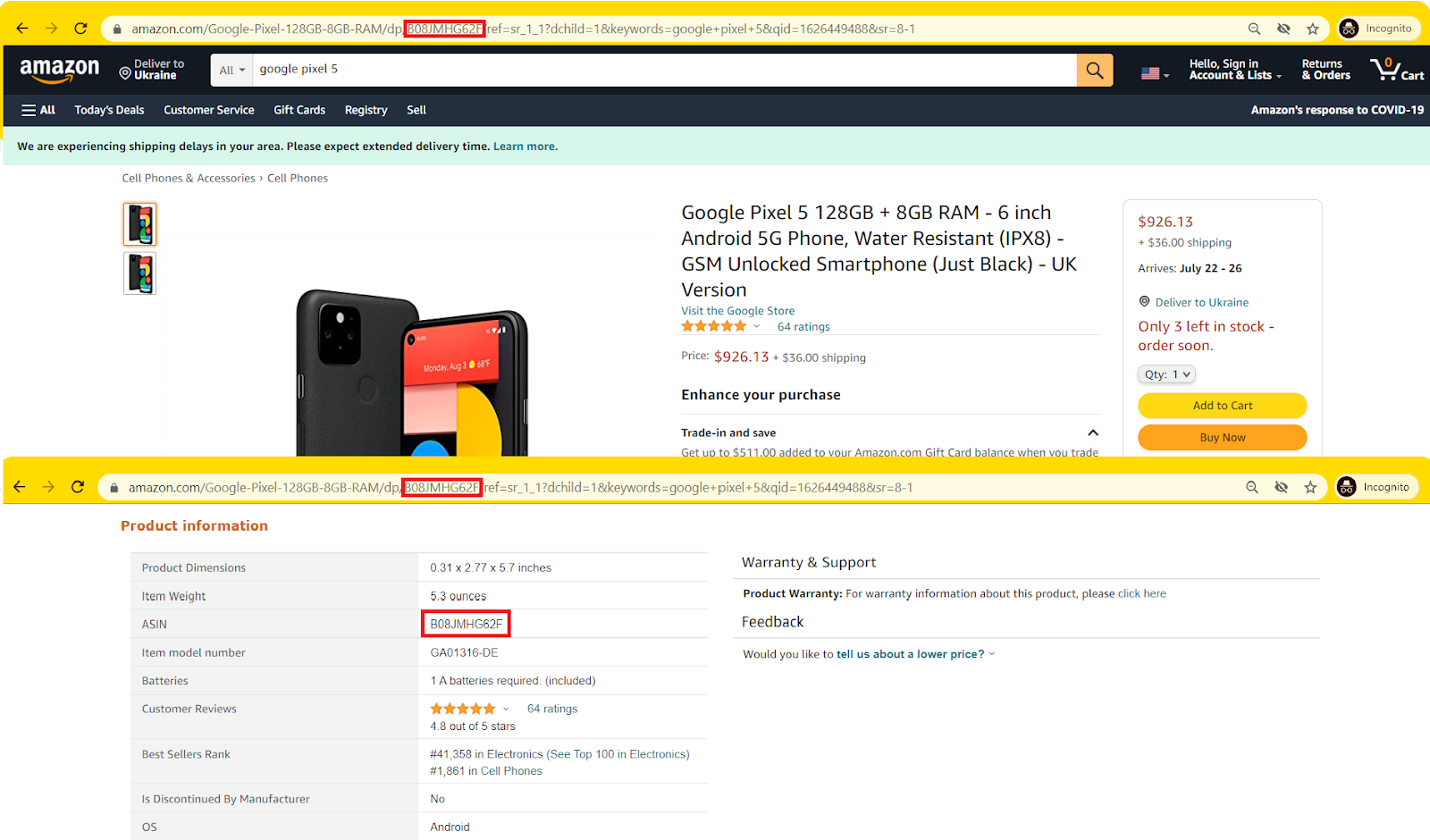This screenshot has height=840, width=1430.
Task: Click the top browser address bar URL
Action: pyautogui.click(x=523, y=29)
